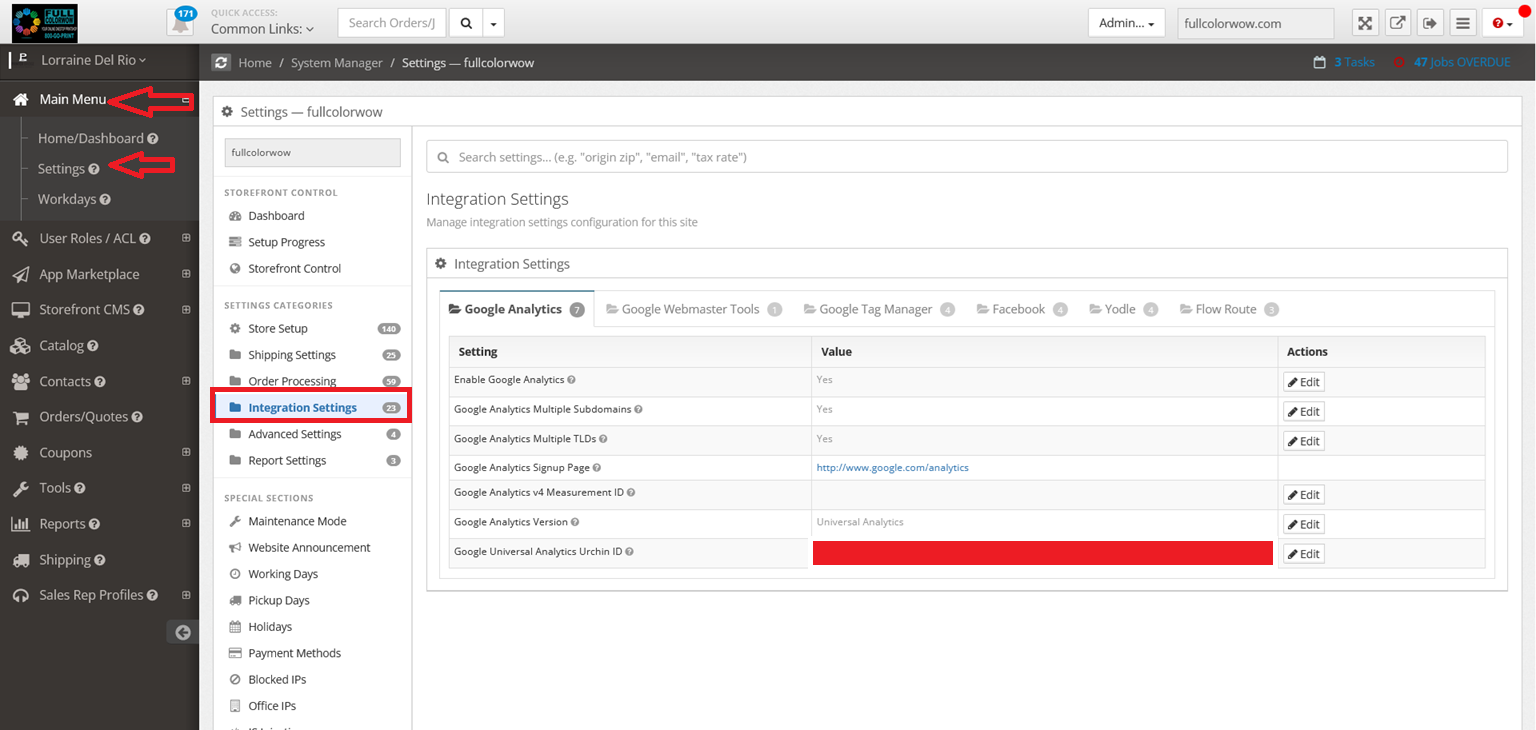Viewport: 1536px width, 730px height.
Task: Open the Lorraine Del Rio user dropdown
Action: coord(94,60)
